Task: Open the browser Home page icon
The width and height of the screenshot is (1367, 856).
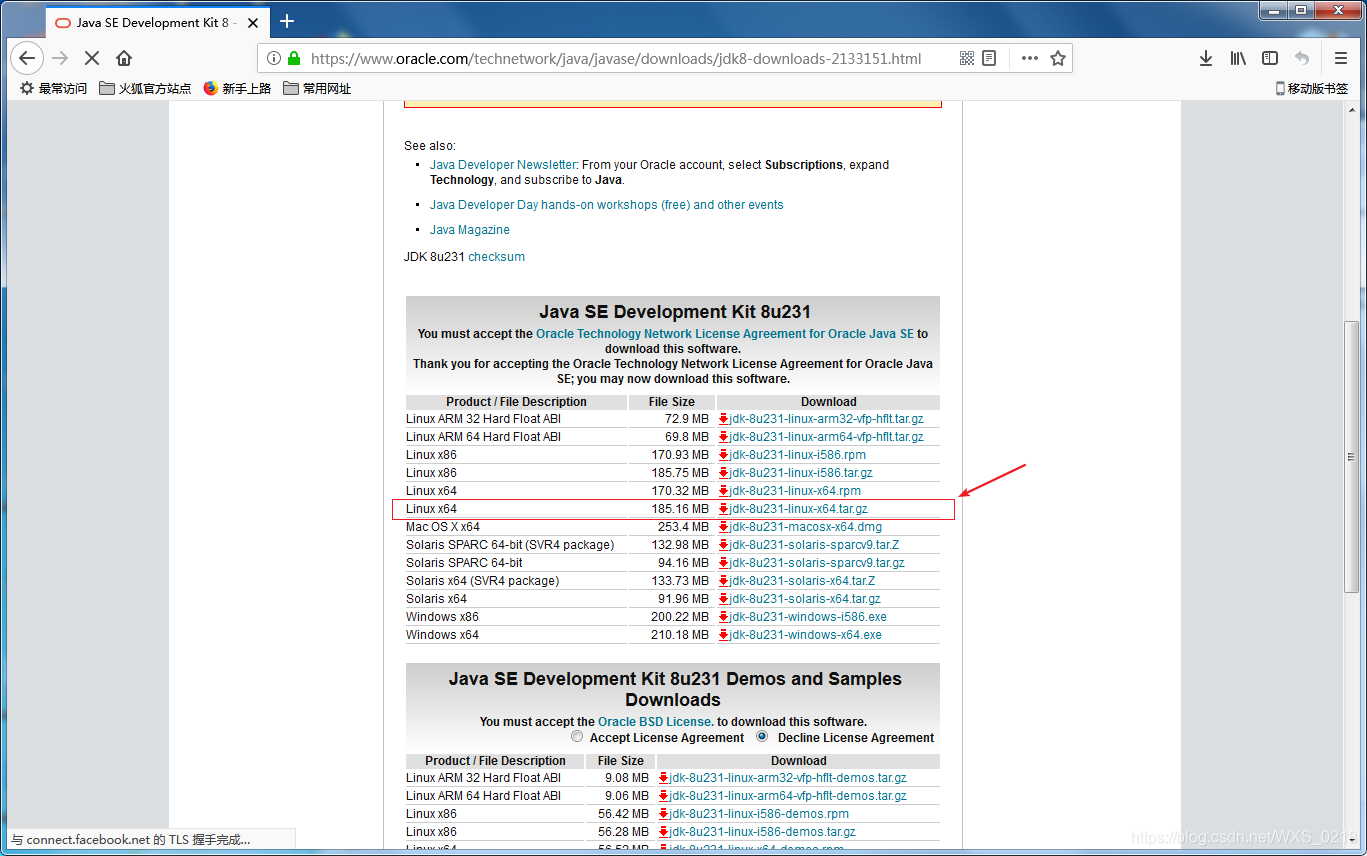Action: [124, 58]
